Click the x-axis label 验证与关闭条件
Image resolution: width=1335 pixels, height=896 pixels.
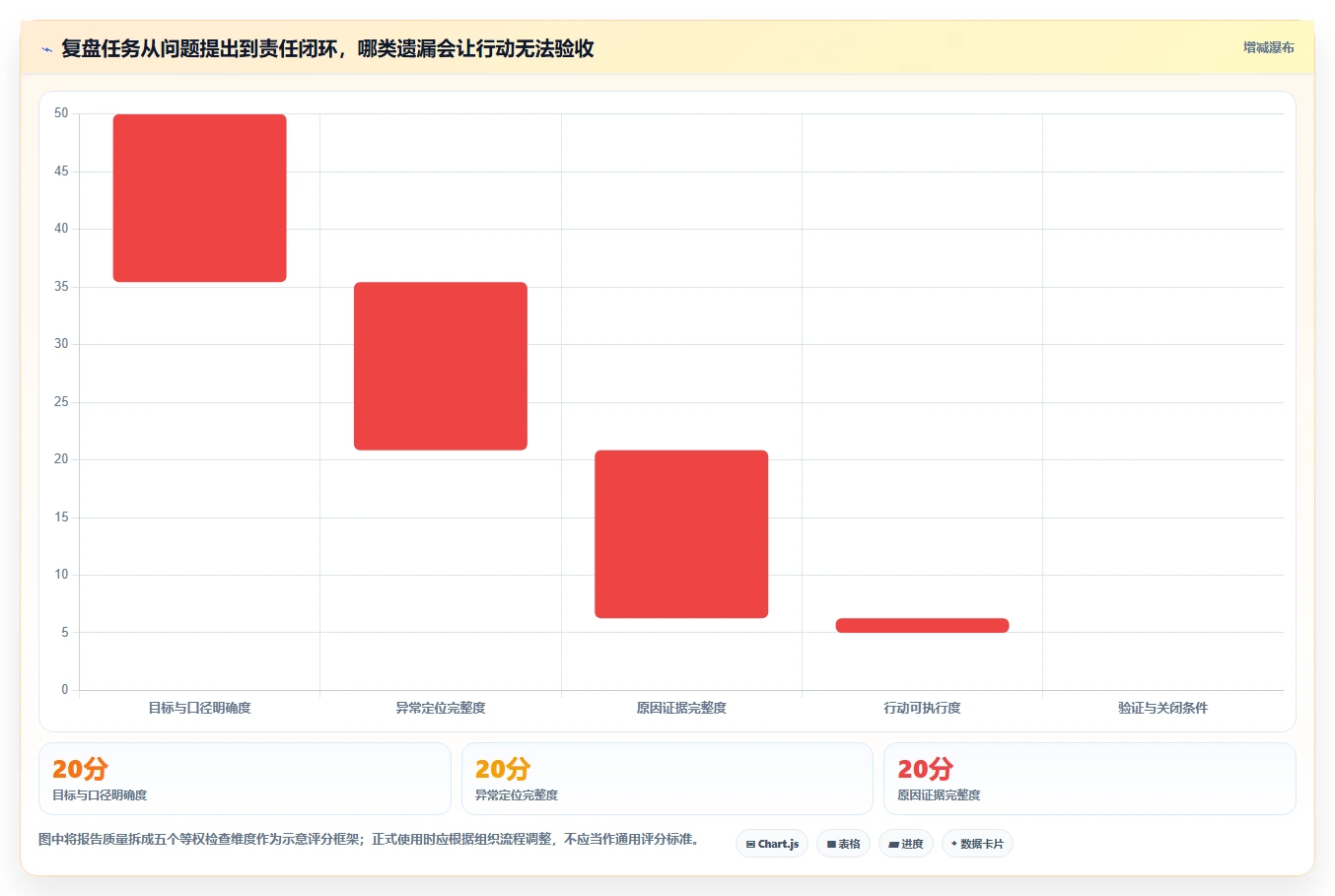coord(1162,708)
